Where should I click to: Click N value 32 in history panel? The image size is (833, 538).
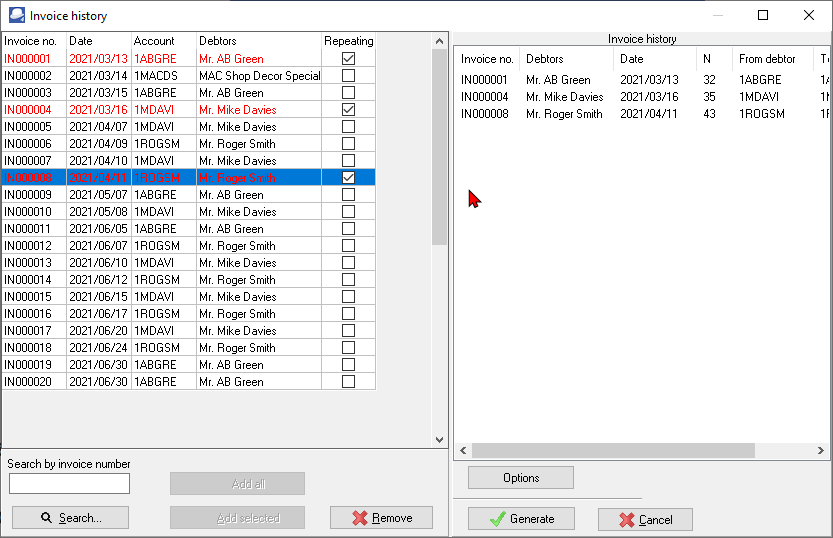[x=709, y=80]
